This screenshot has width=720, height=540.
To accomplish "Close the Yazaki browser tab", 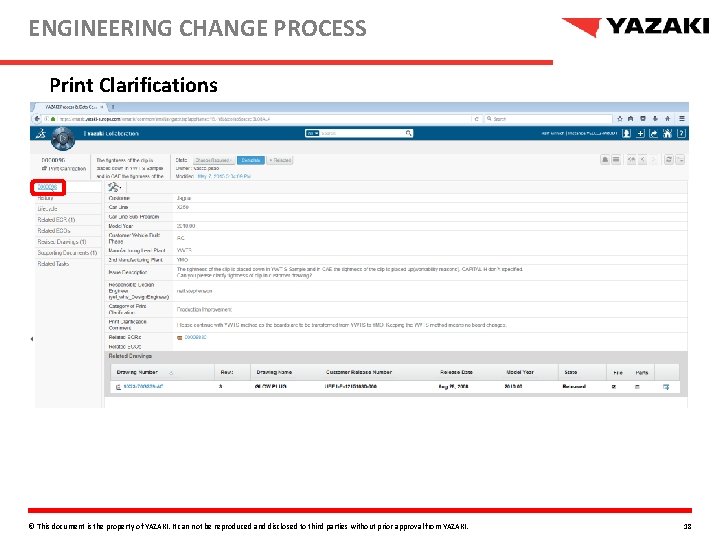I will [x=102, y=107].
